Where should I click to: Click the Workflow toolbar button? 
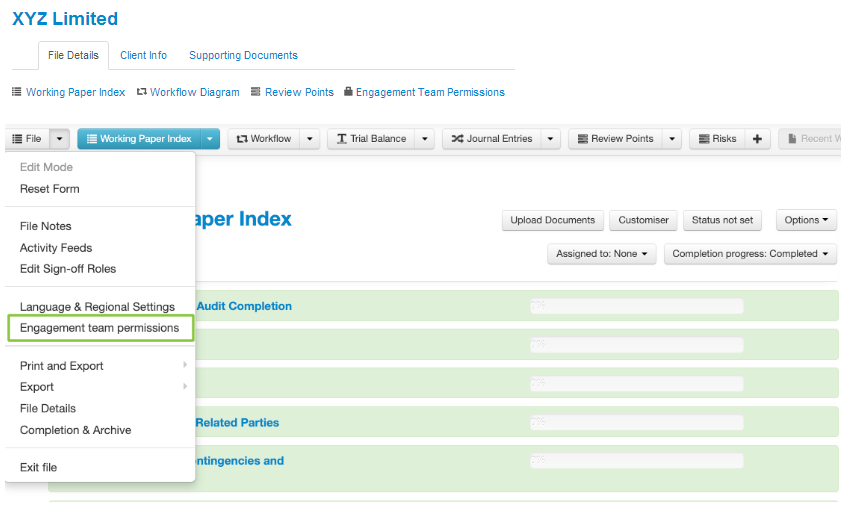pos(264,139)
